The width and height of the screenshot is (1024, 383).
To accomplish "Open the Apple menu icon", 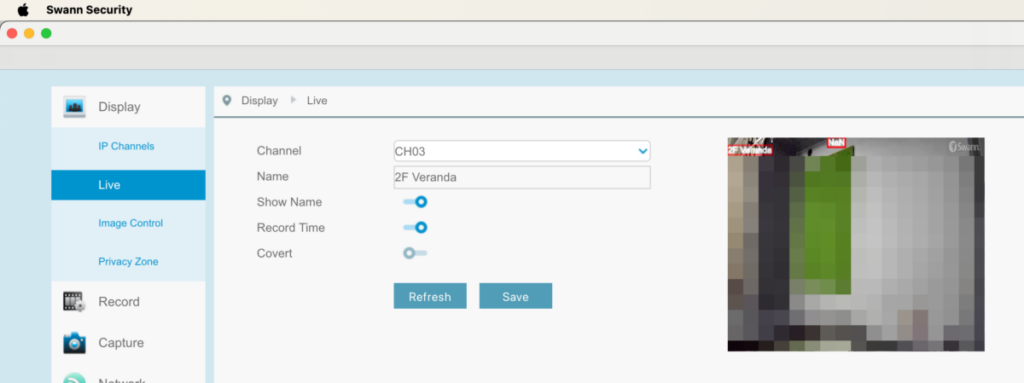I will pos(23,10).
